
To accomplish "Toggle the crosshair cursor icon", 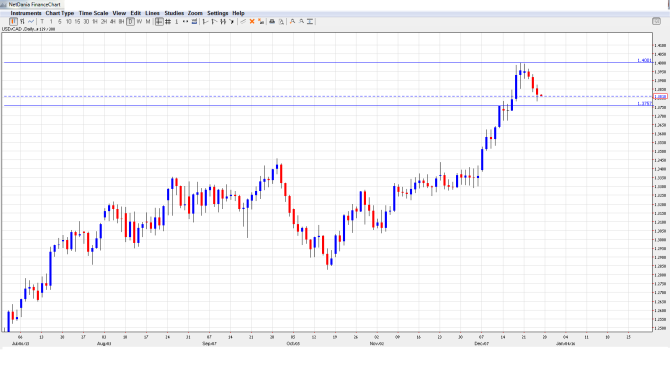I will pyautogui.click(x=159, y=21).
